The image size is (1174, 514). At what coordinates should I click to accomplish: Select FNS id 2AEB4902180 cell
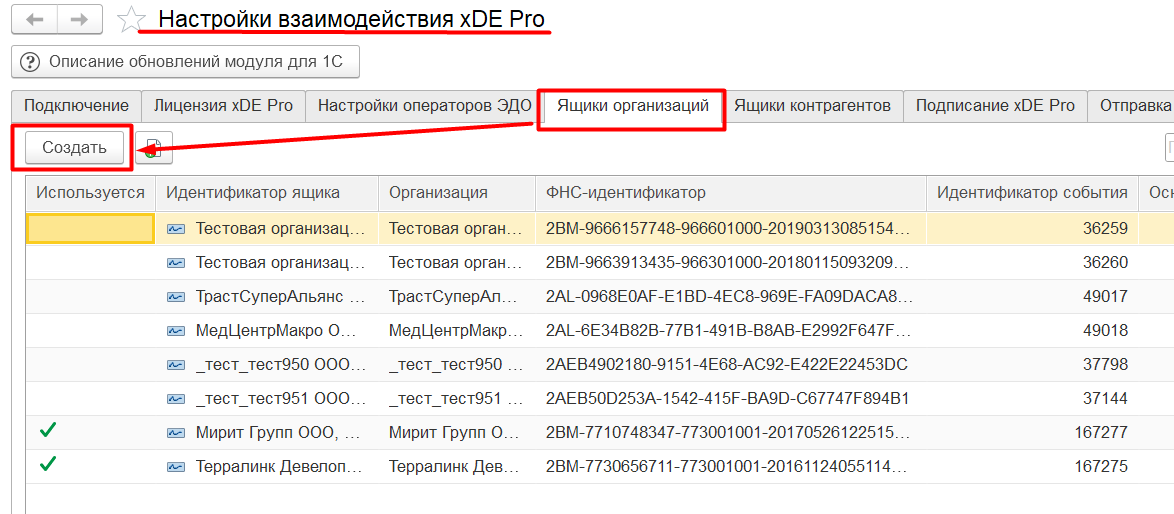(731, 365)
